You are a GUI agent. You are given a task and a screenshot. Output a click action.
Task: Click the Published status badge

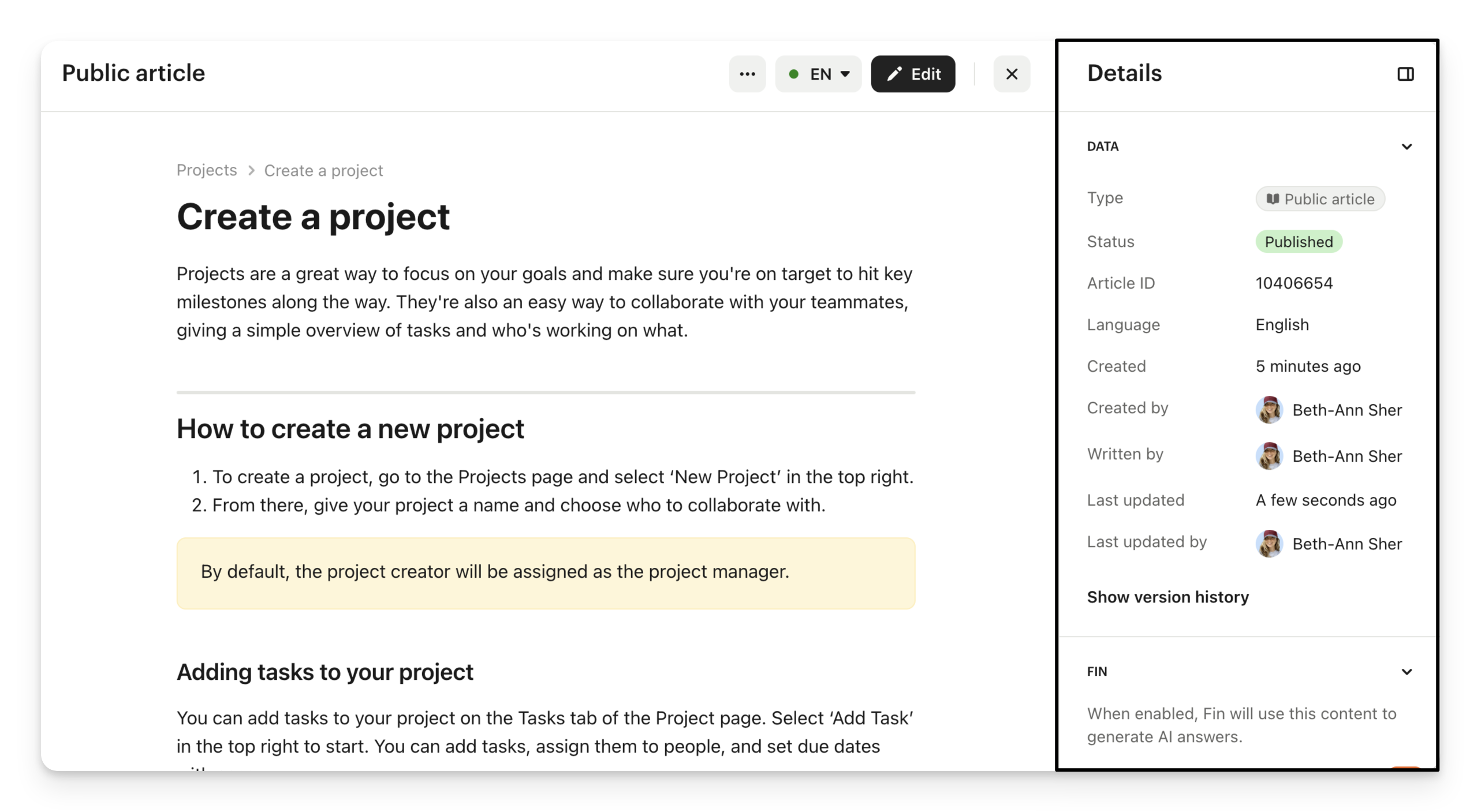point(1299,242)
